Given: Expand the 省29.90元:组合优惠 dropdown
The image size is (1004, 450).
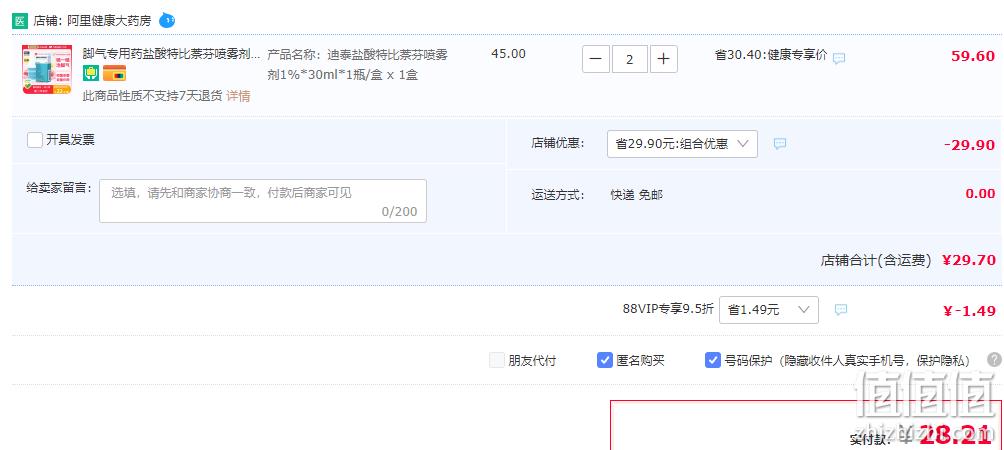Looking at the screenshot, I should click(x=682, y=144).
